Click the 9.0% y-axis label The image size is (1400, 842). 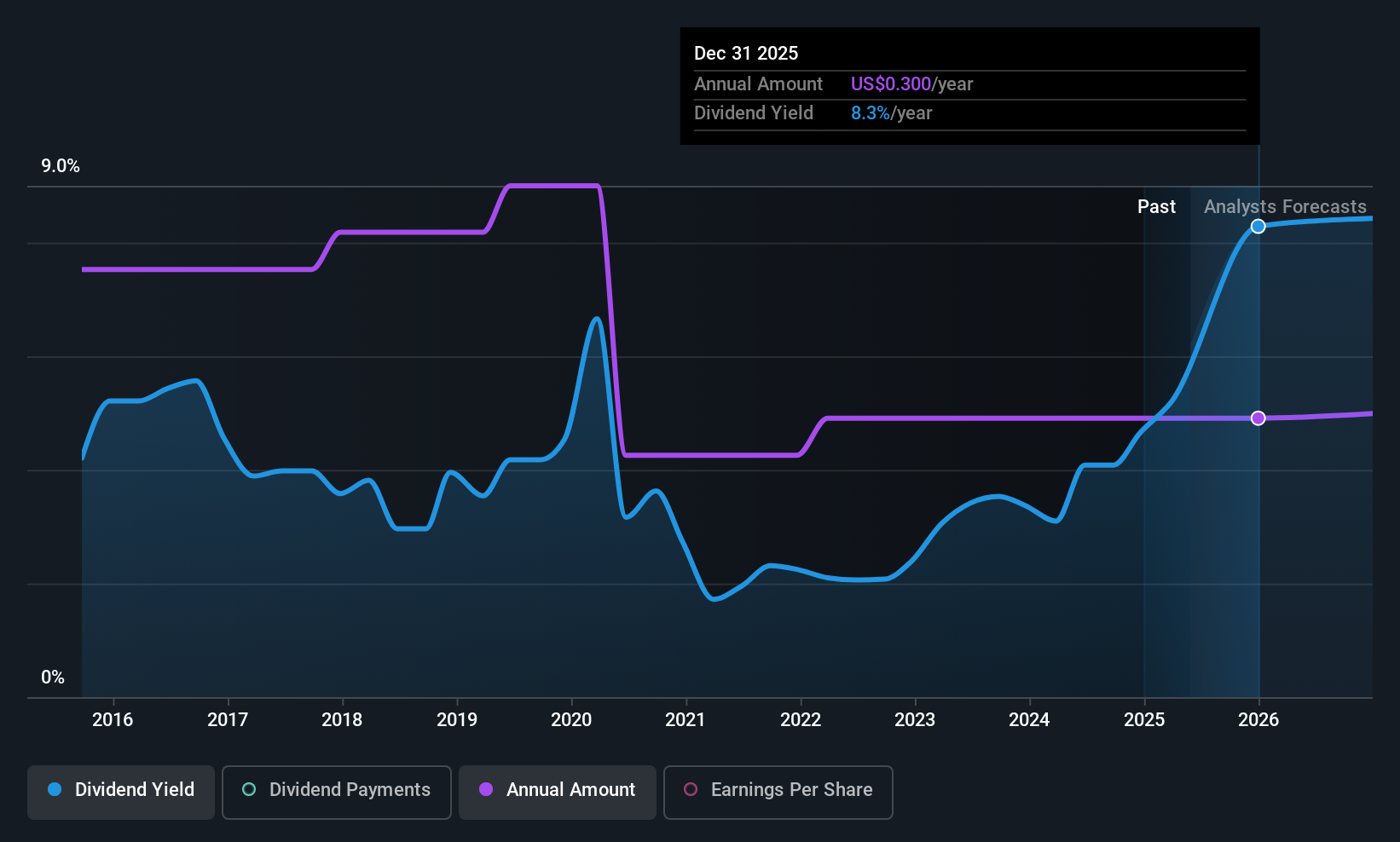(61, 166)
